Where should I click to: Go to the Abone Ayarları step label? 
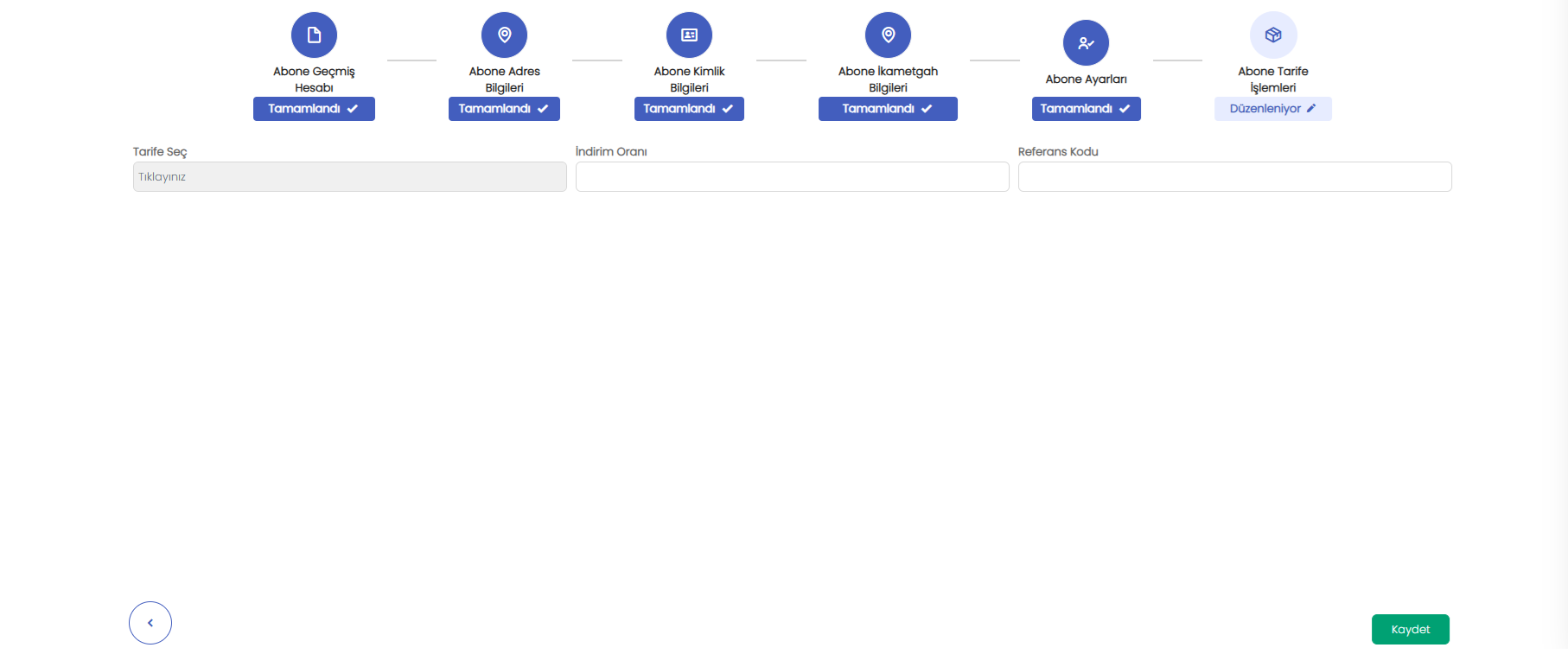(1086, 79)
